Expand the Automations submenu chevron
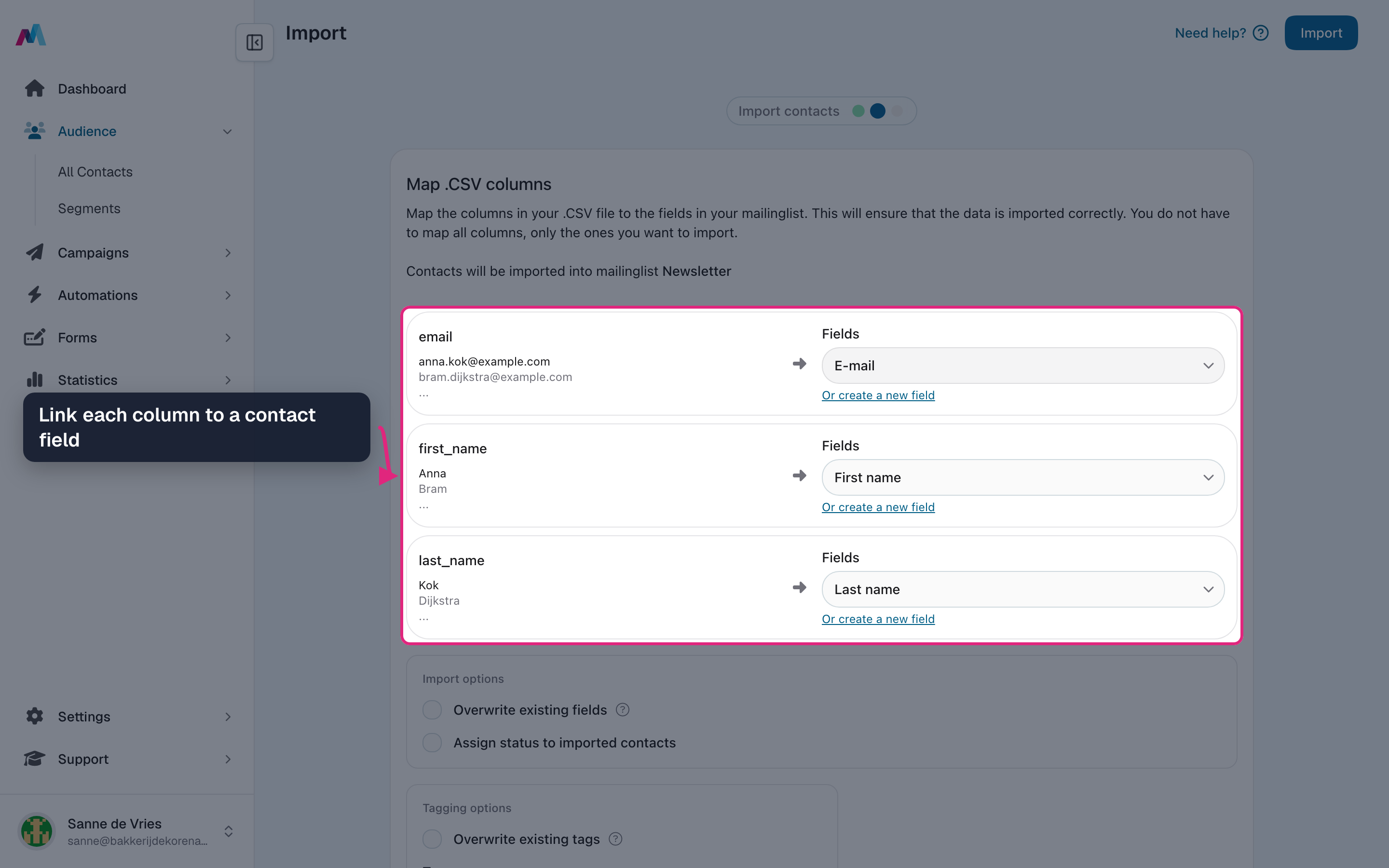This screenshot has height=868, width=1389. (x=228, y=296)
